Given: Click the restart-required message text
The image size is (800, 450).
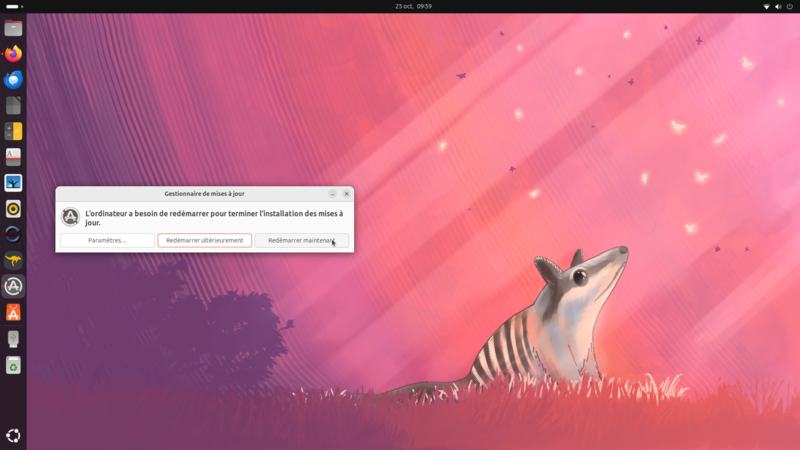Looking at the screenshot, I should [x=214, y=218].
